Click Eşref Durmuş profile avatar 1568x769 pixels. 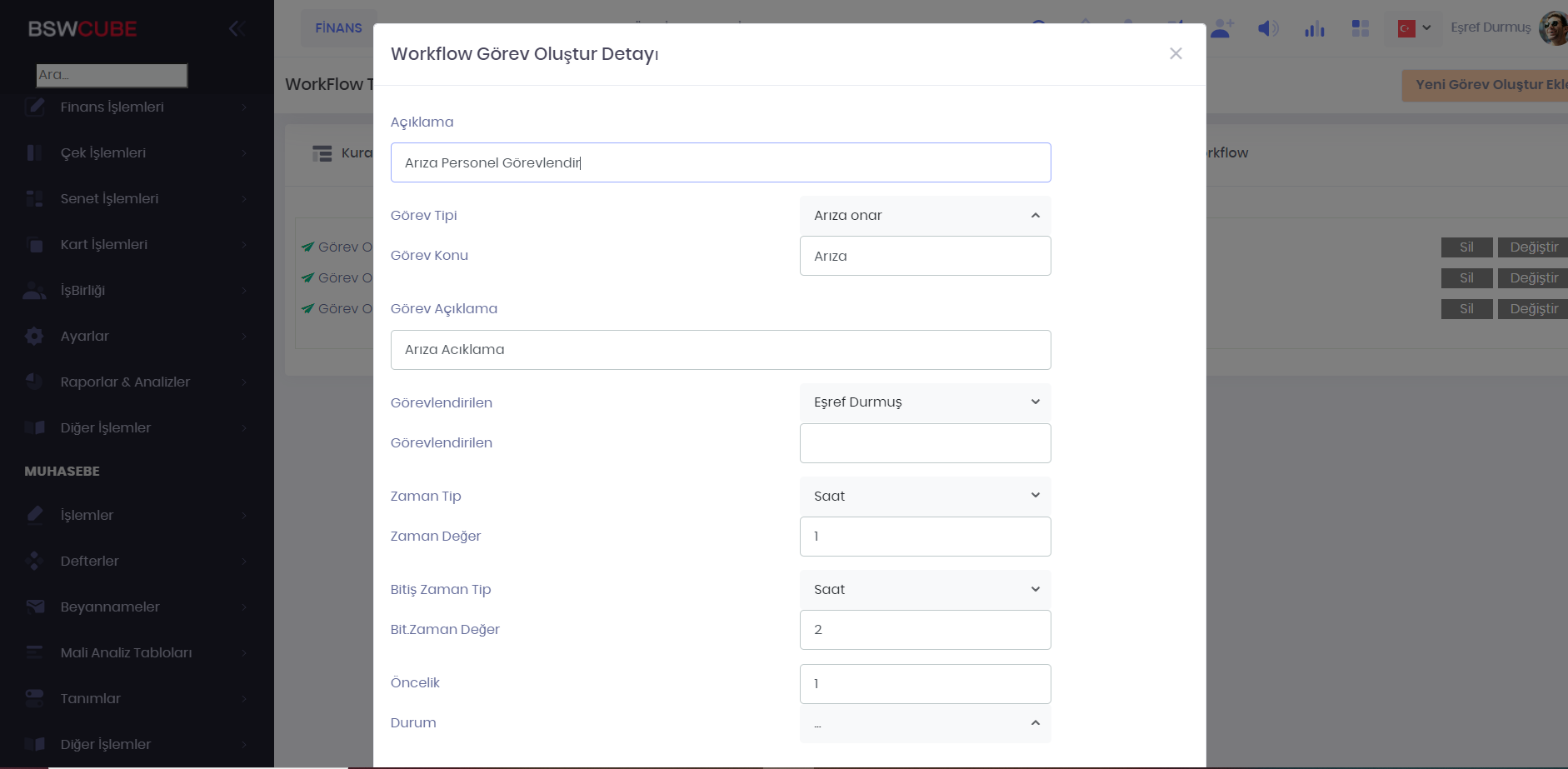pos(1553,28)
